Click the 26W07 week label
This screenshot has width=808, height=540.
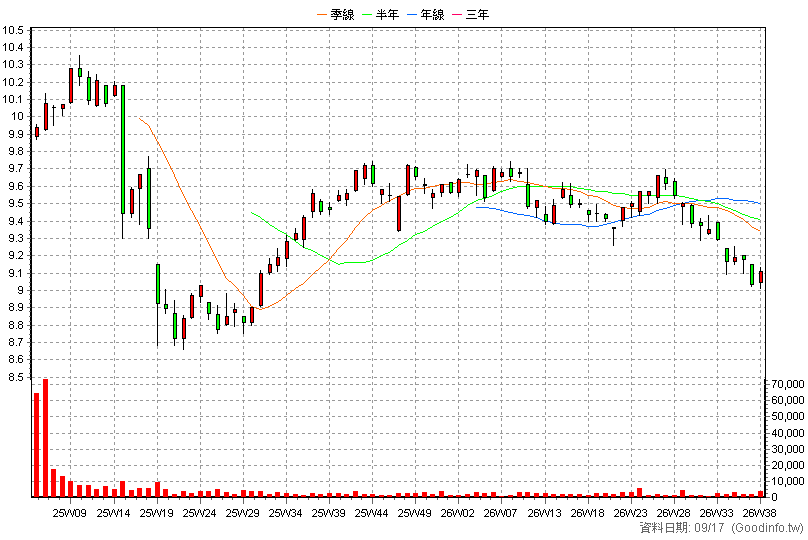pos(500,513)
